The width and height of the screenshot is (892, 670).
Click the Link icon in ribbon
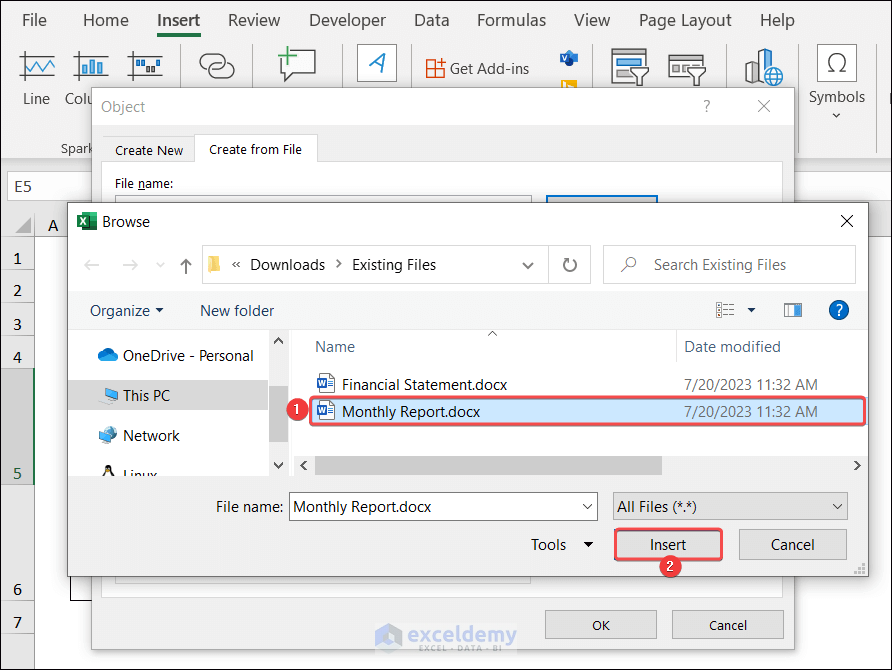click(216, 66)
